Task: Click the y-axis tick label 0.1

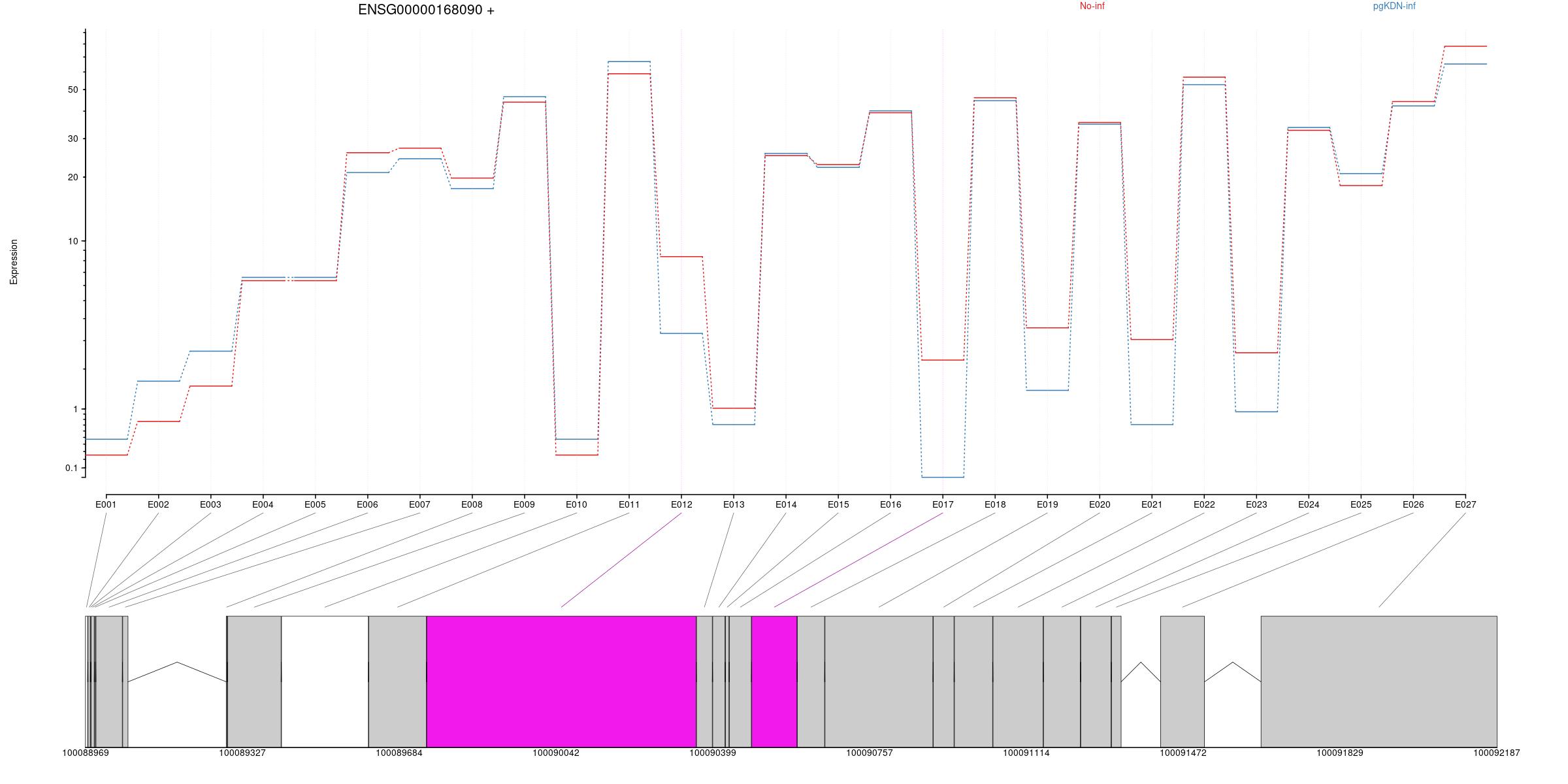Action: 71,468
